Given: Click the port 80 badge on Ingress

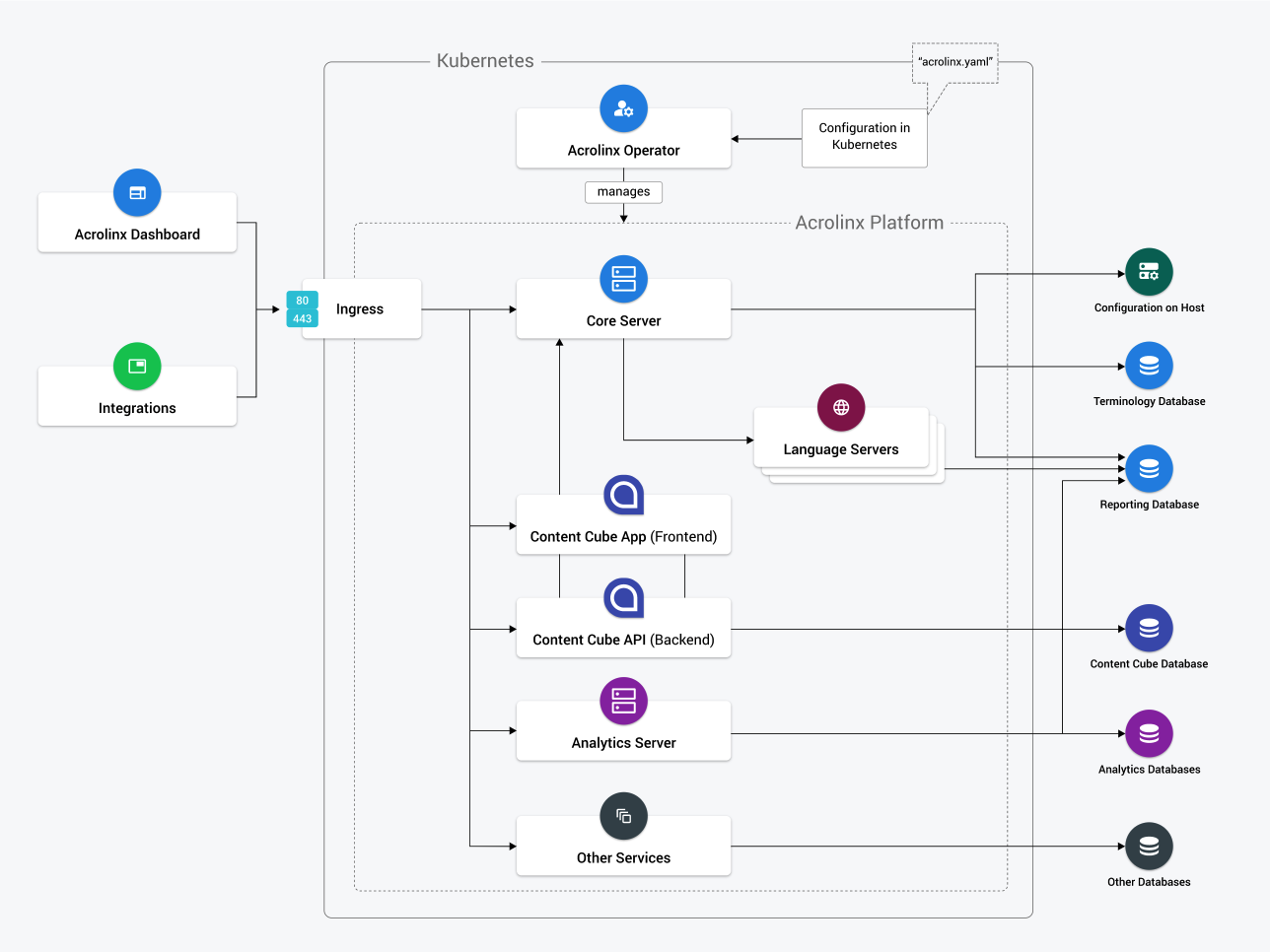Looking at the screenshot, I should click(x=302, y=301).
